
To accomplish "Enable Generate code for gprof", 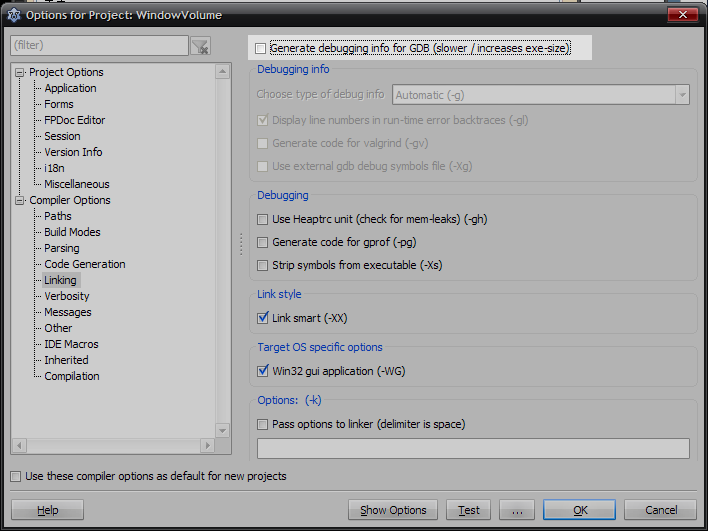I will (262, 242).
